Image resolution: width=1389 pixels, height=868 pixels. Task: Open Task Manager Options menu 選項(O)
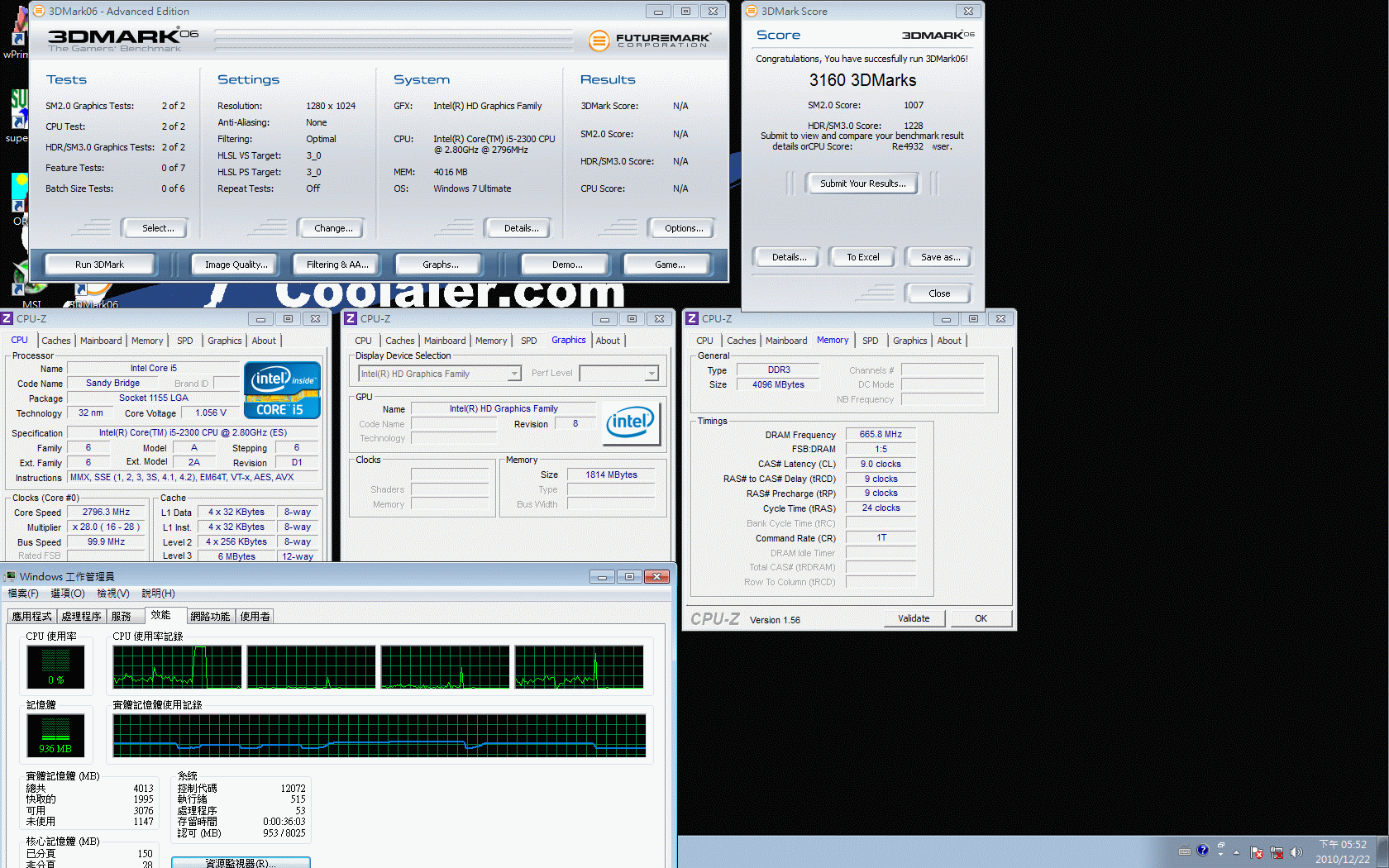[68, 594]
